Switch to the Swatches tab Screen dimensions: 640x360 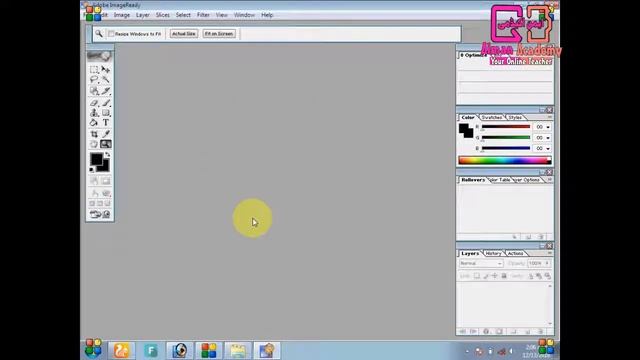click(491, 118)
